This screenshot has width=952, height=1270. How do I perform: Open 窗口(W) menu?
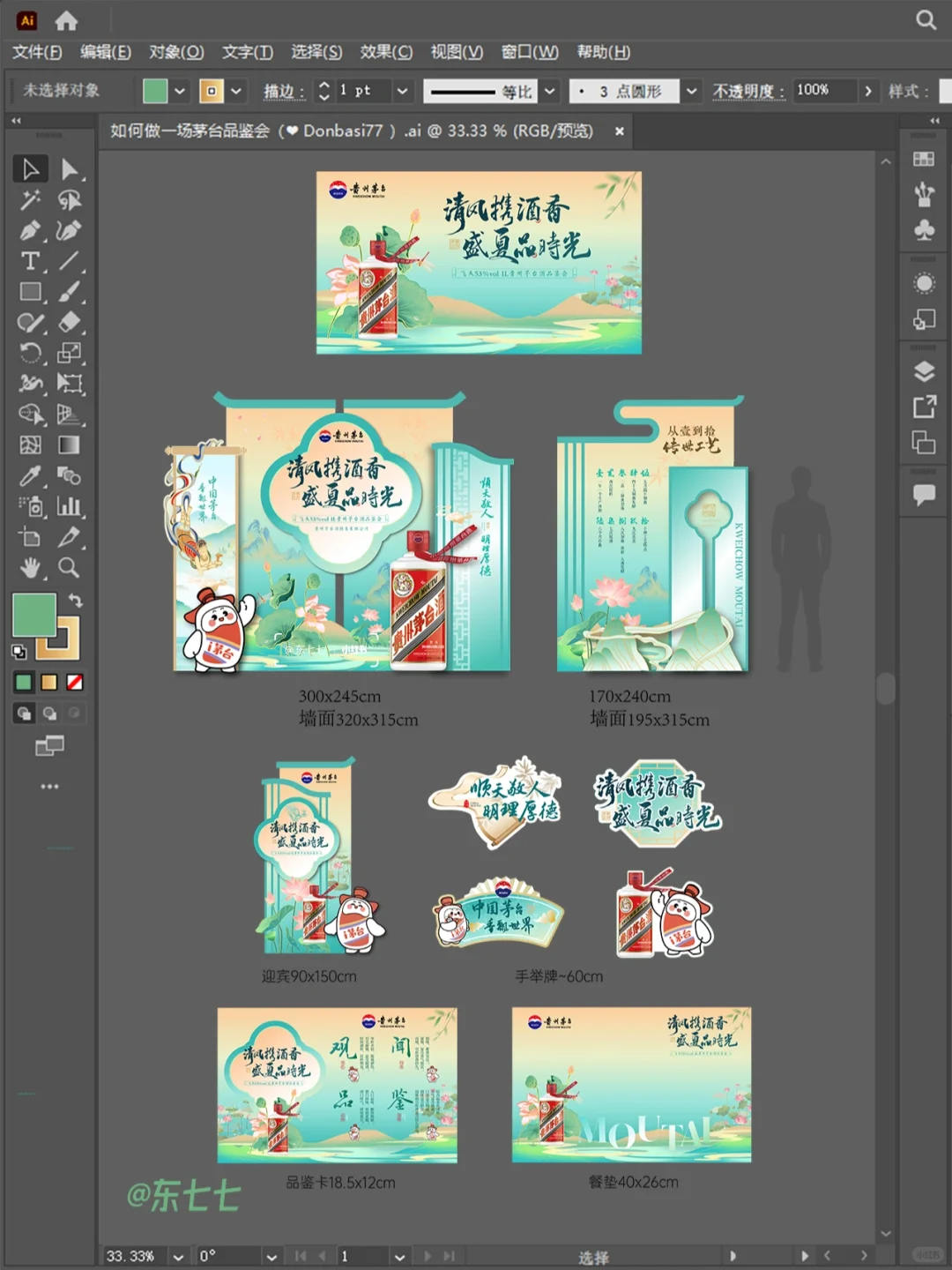[530, 52]
